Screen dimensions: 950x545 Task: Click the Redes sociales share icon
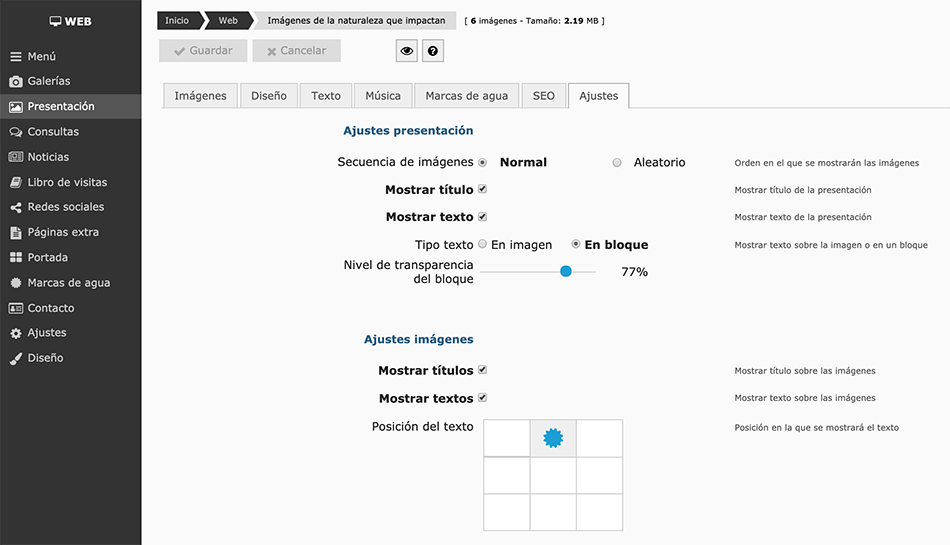[16, 207]
